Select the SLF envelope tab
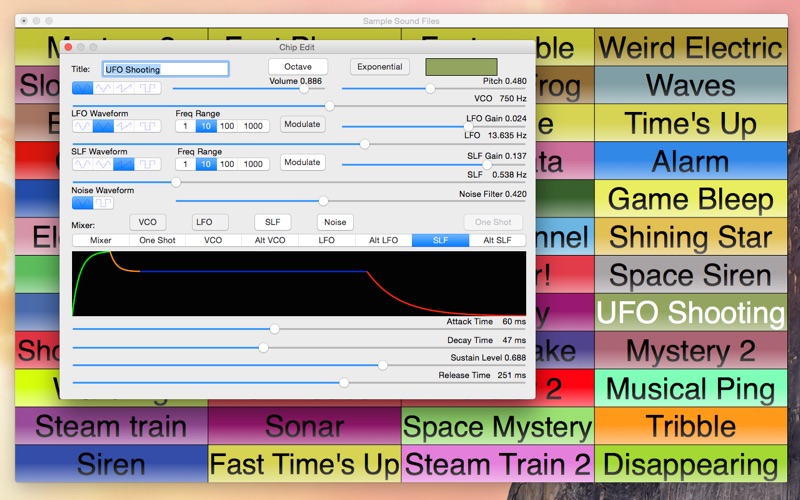 click(x=440, y=240)
